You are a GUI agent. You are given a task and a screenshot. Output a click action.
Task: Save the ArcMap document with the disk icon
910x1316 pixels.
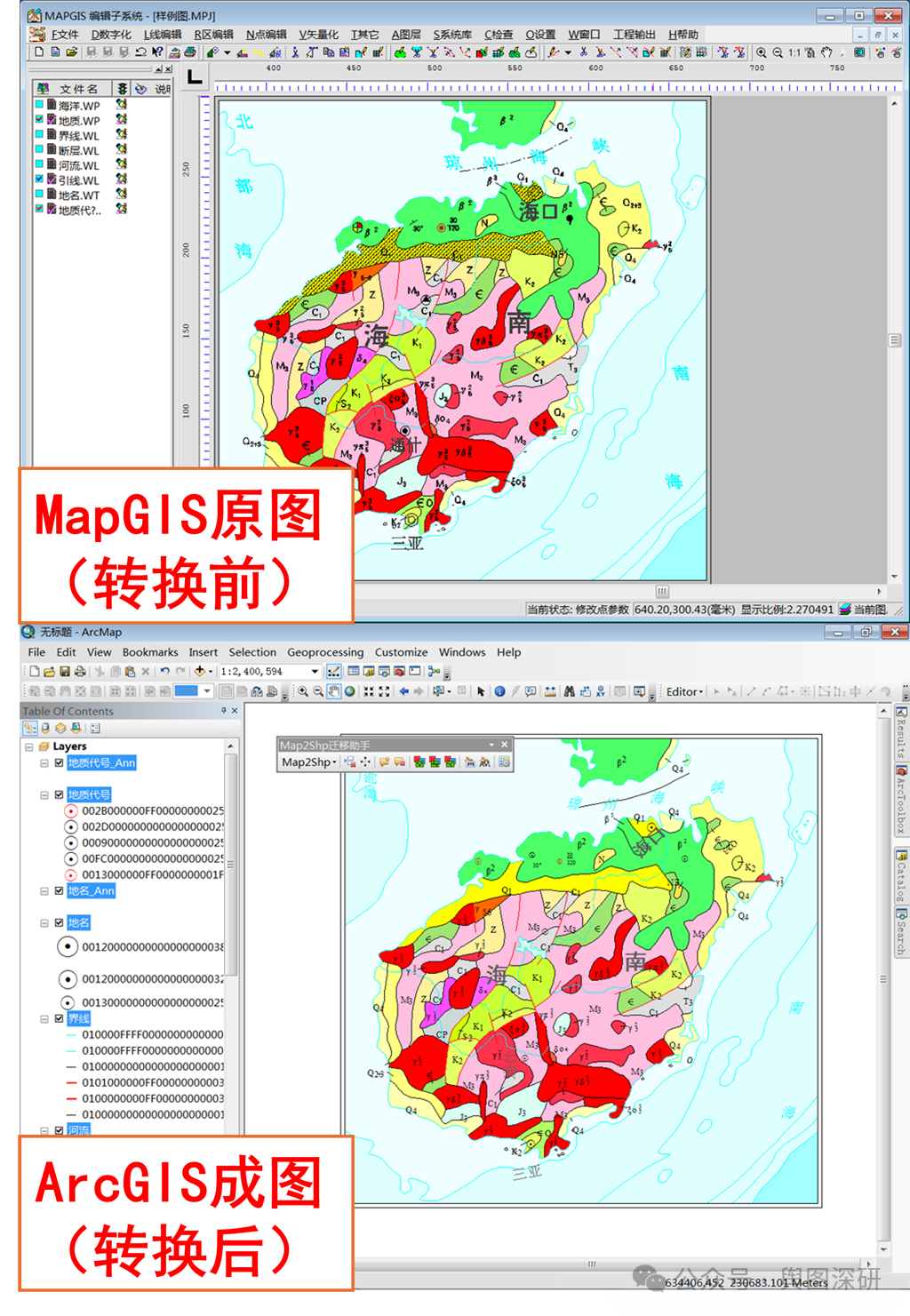pos(65,672)
